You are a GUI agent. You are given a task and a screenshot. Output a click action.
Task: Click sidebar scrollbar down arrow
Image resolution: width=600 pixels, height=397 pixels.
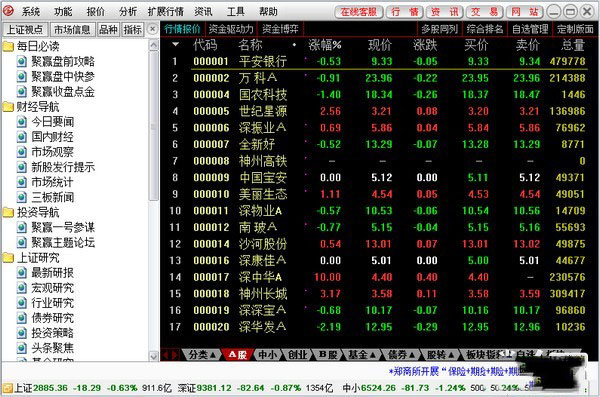pos(153,356)
